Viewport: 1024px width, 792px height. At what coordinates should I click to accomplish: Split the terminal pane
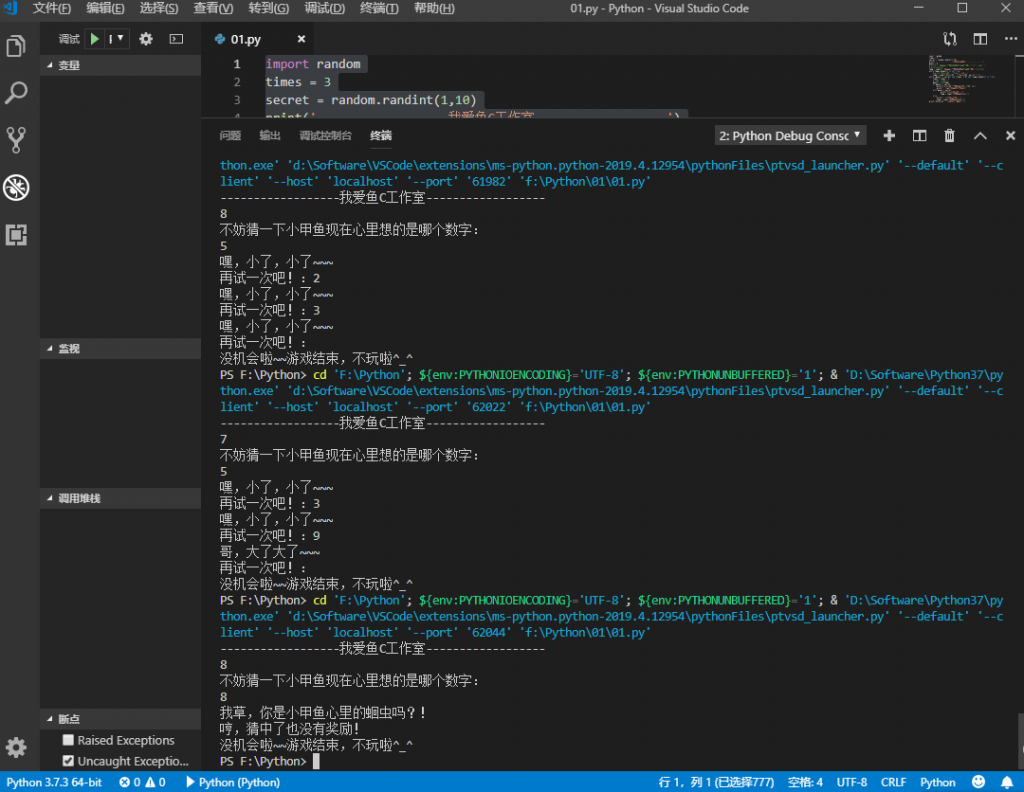coord(920,135)
